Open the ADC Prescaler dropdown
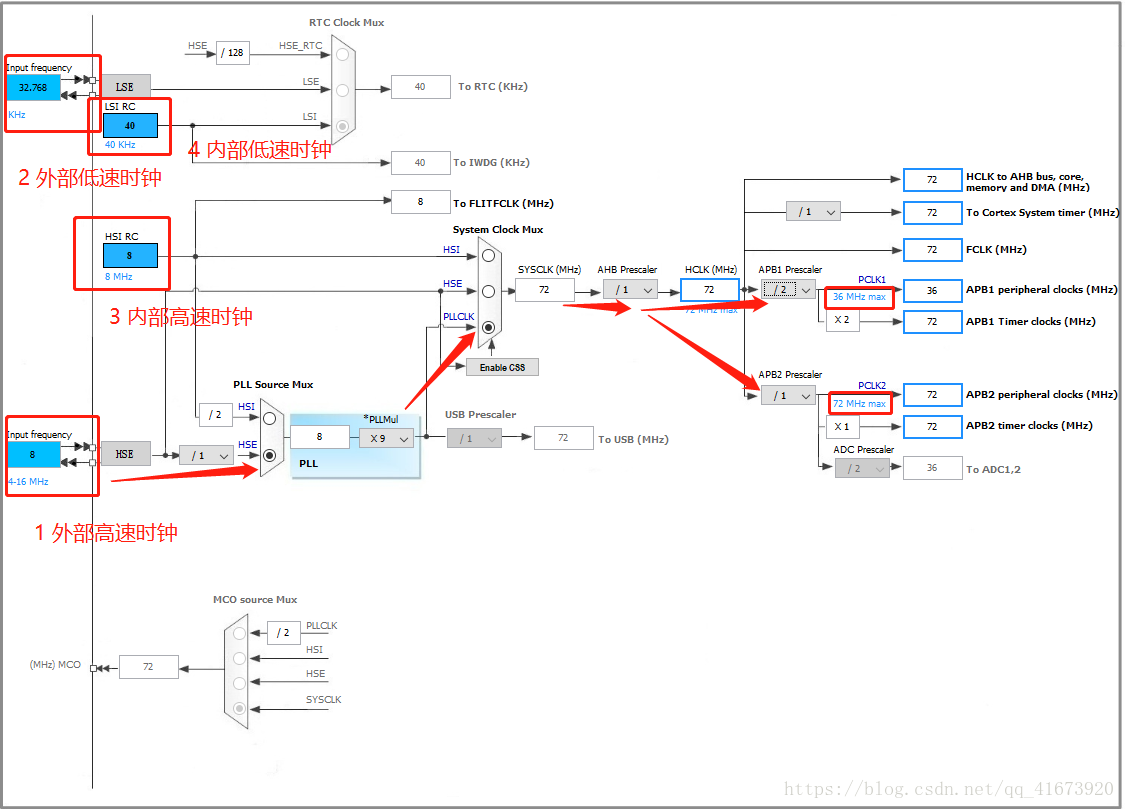 [862, 469]
